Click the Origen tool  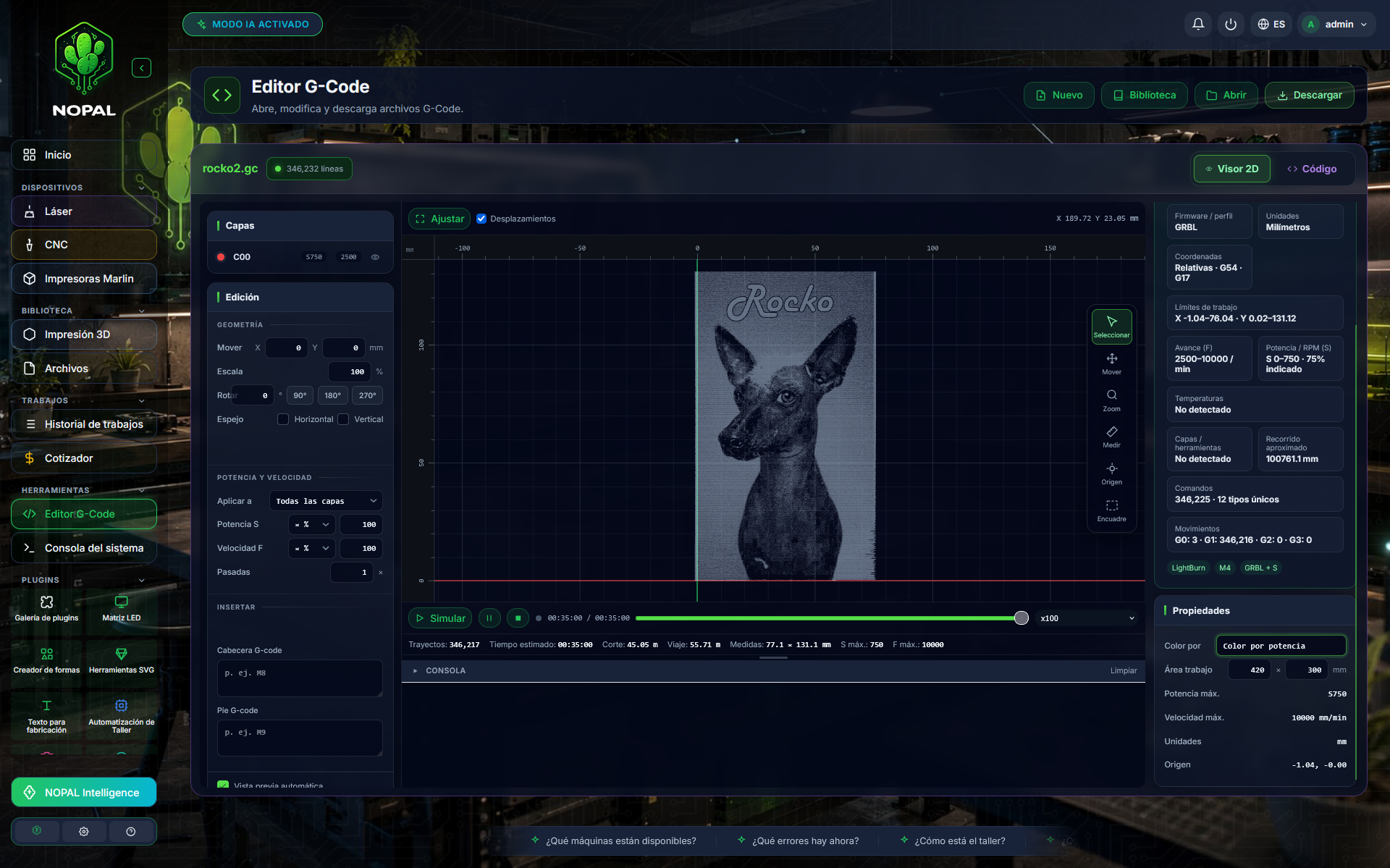(x=1111, y=473)
